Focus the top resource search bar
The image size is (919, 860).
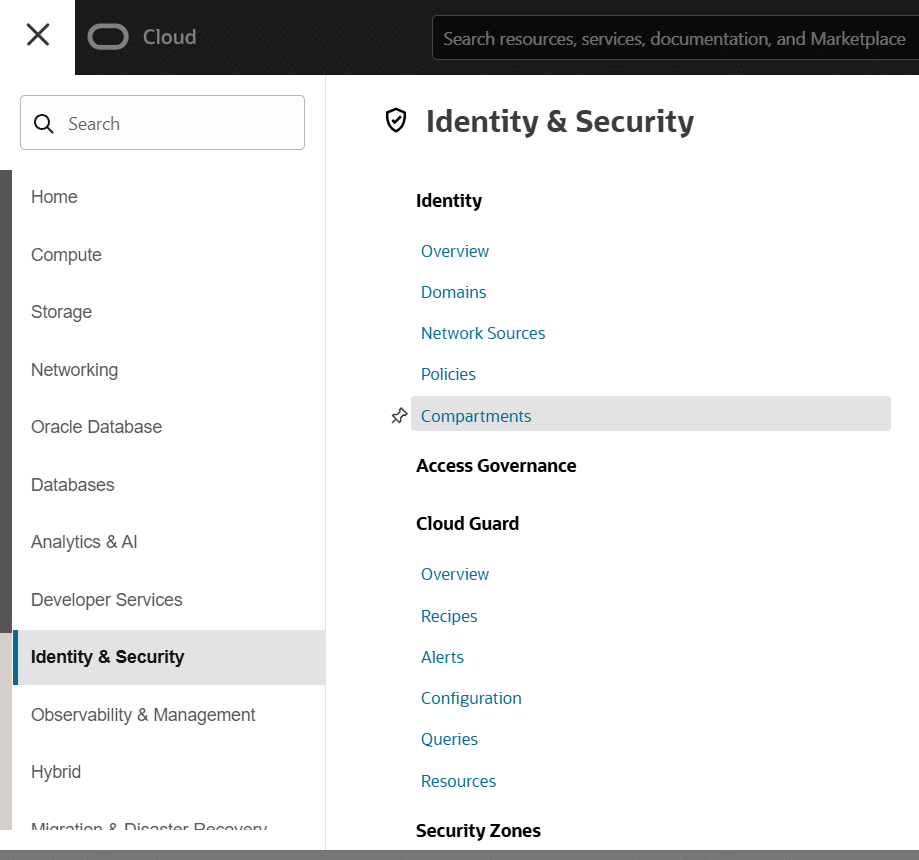[x=674, y=39]
